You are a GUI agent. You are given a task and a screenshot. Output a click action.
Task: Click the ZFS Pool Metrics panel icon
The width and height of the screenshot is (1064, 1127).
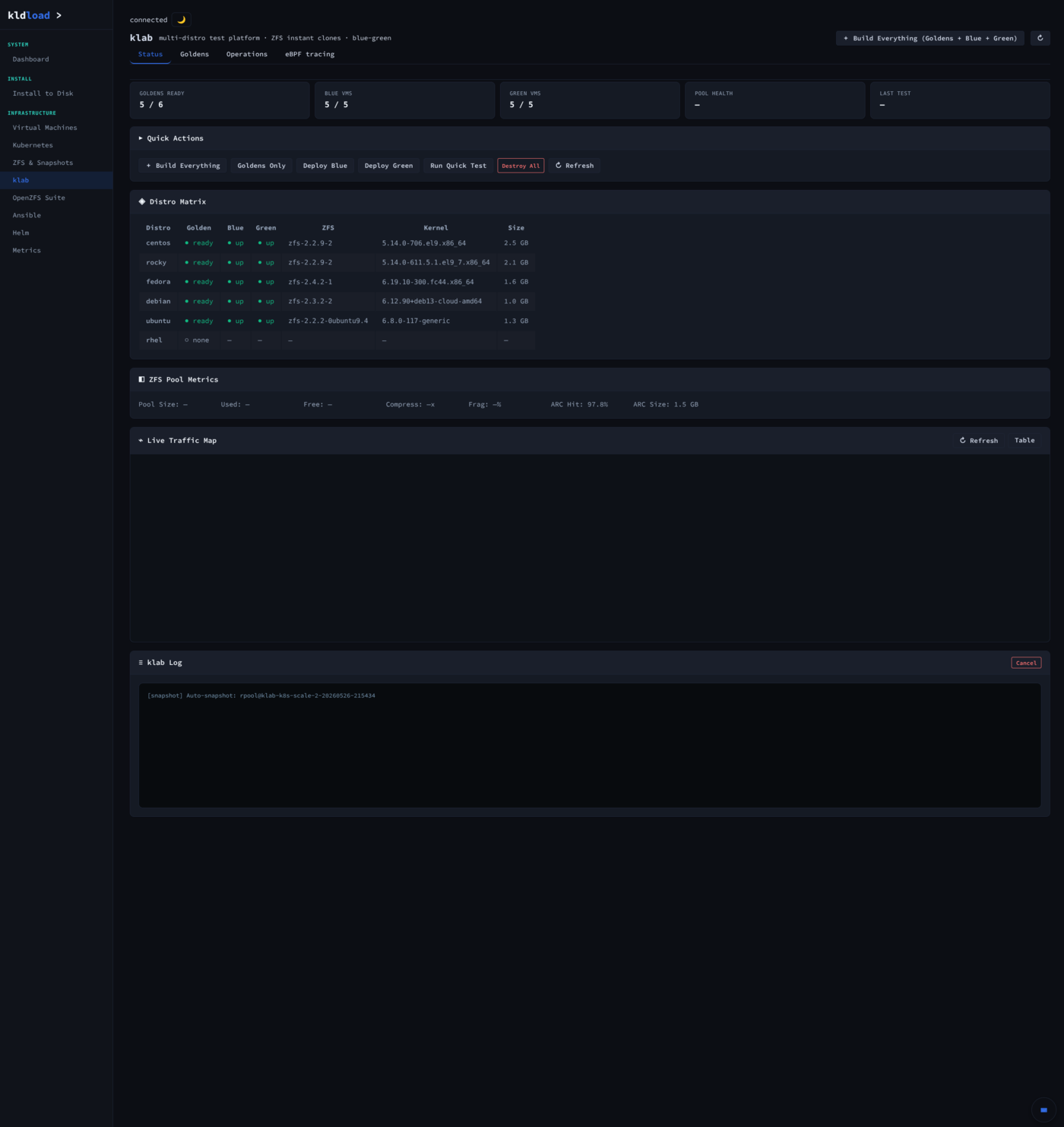point(141,379)
